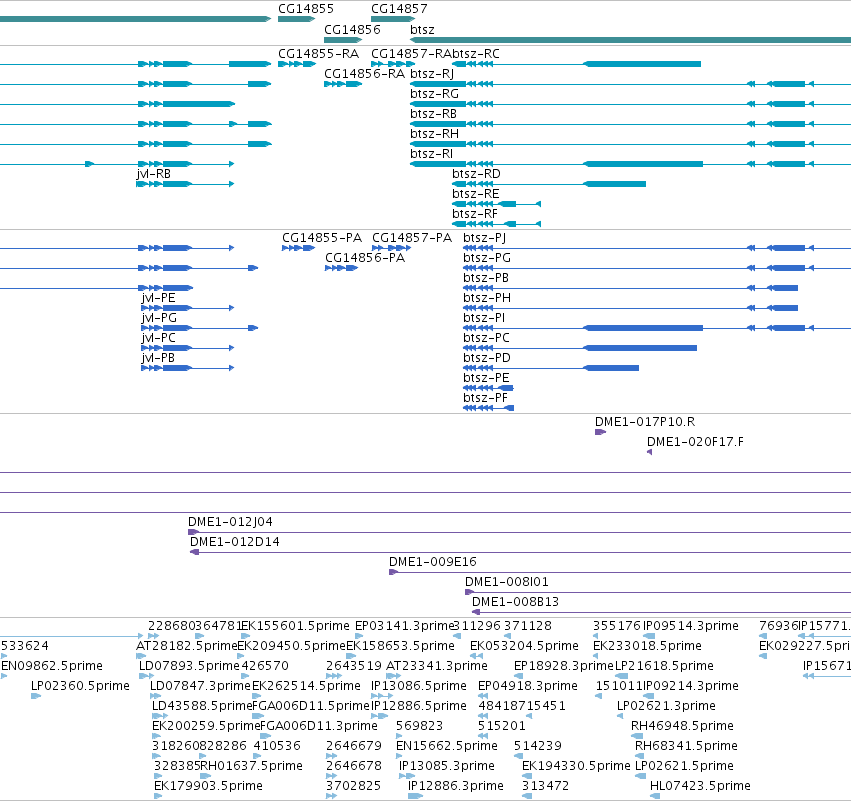
Task: Open the CG14855-RA transcript label
Action: 318,54
